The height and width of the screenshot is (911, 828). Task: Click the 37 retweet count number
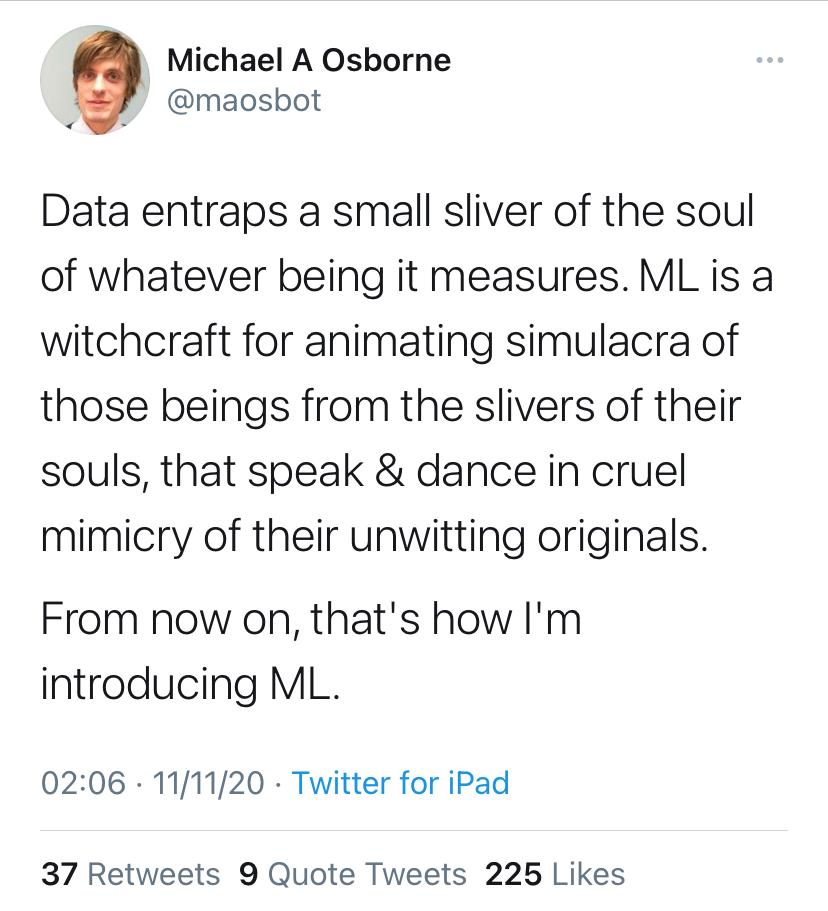click(x=59, y=874)
